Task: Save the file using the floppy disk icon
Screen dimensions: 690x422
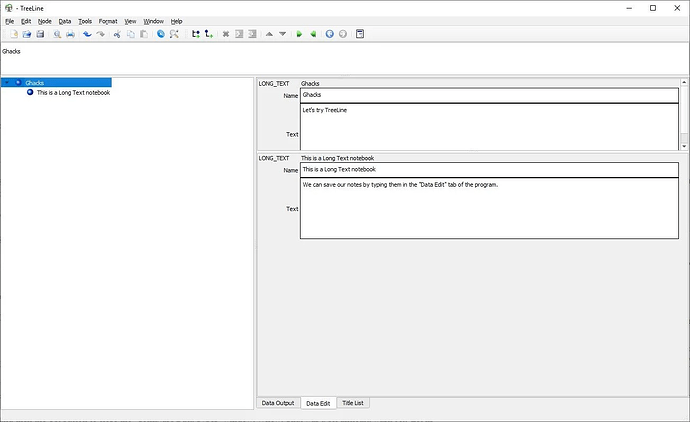Action: tap(39, 34)
